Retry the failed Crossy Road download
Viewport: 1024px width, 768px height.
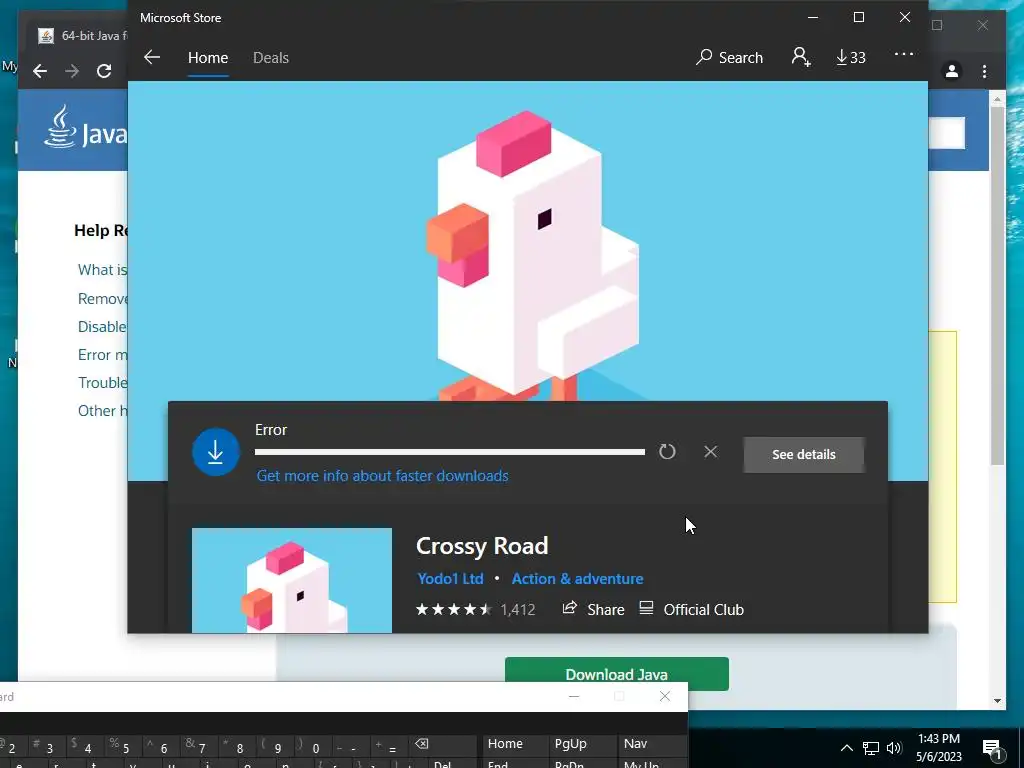(x=667, y=452)
